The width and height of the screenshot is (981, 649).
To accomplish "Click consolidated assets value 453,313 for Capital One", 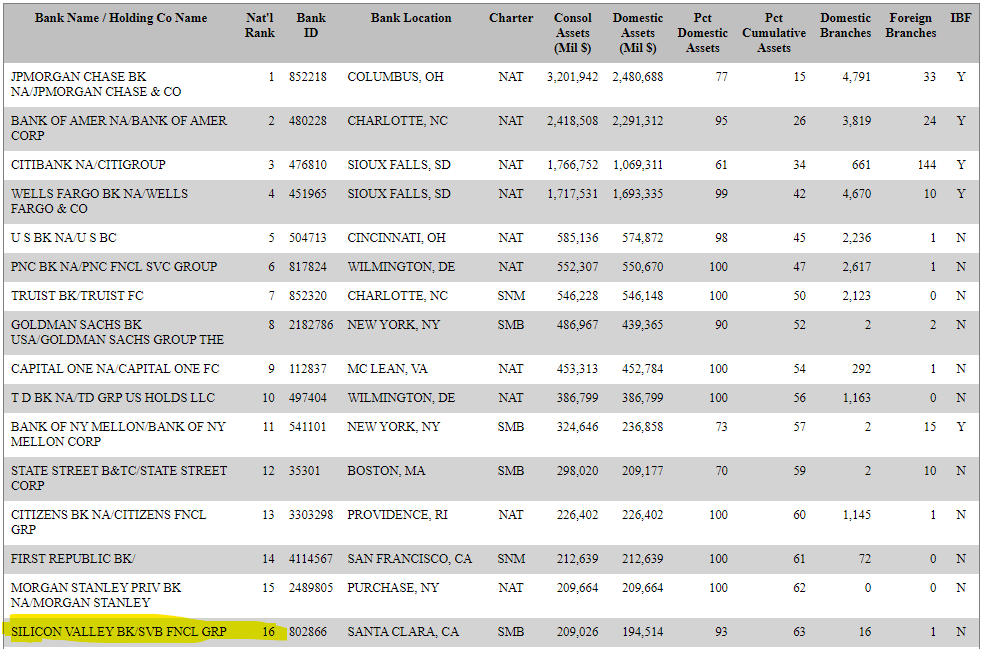I will [x=577, y=369].
